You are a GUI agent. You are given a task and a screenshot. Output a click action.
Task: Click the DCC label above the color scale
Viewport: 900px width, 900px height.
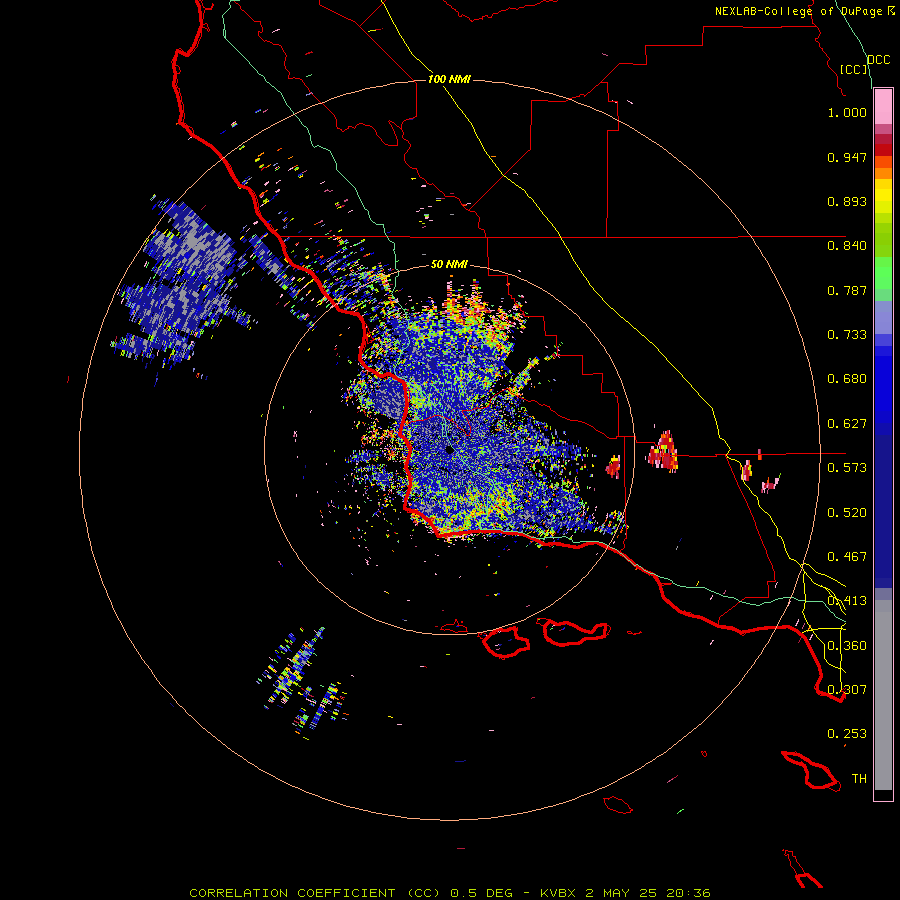click(x=878, y=60)
